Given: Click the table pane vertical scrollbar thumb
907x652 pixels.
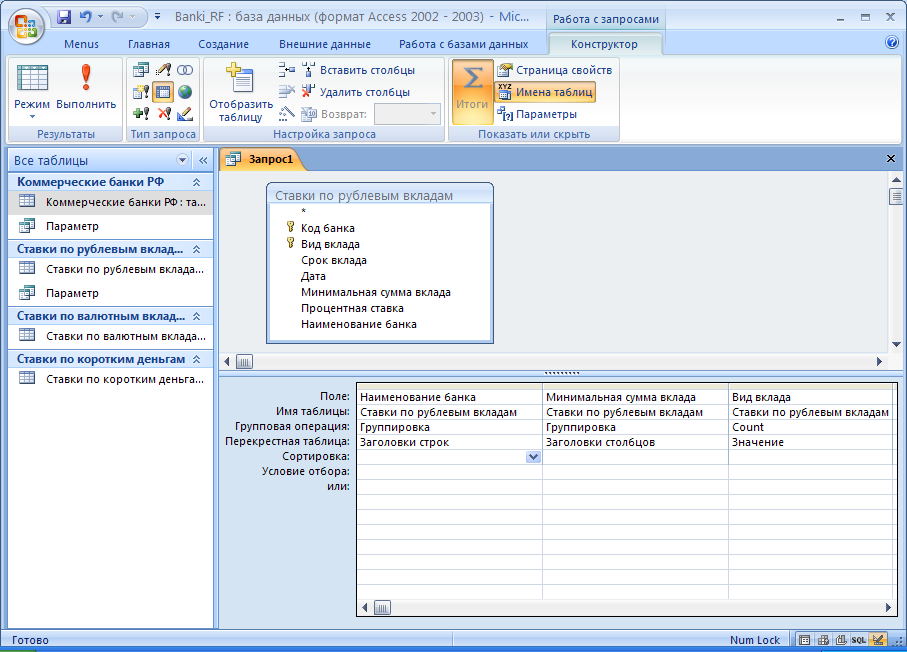Looking at the screenshot, I should pyautogui.click(x=896, y=197).
